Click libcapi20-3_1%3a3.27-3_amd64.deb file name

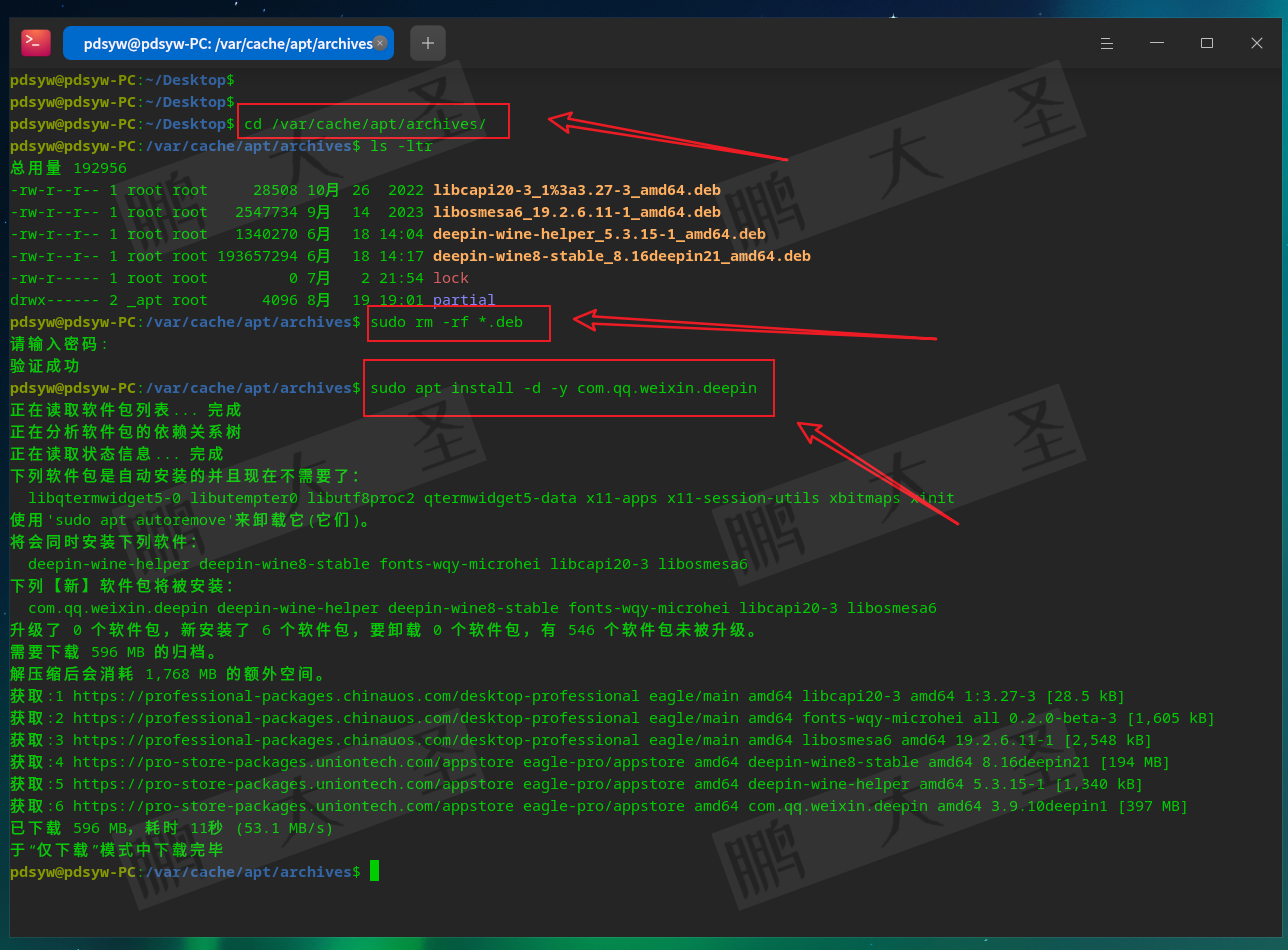coord(576,190)
